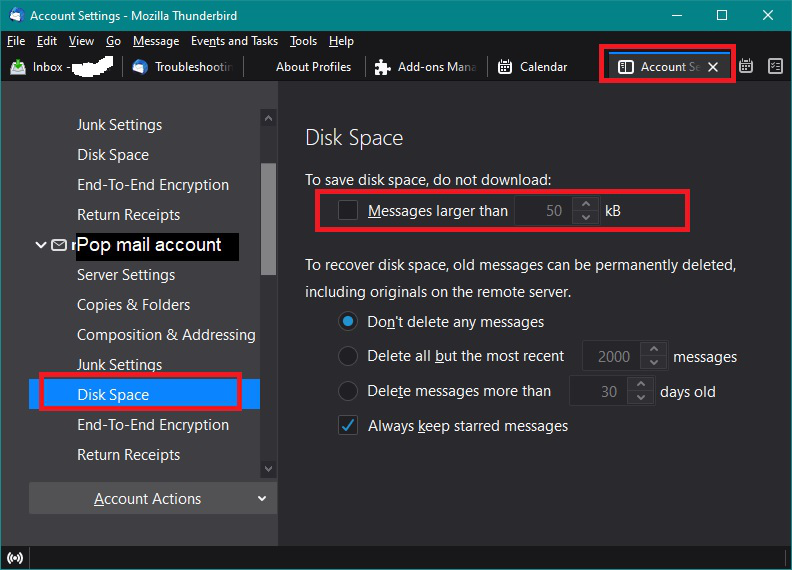Collapse the Pop mail account tree

pos(41,245)
